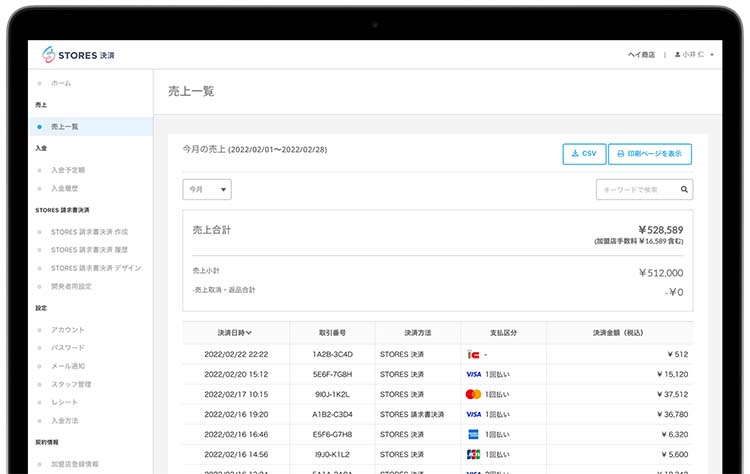This screenshot has width=750, height=474.
Task: Click the amount ¥ 37,512
Action: coord(673,395)
